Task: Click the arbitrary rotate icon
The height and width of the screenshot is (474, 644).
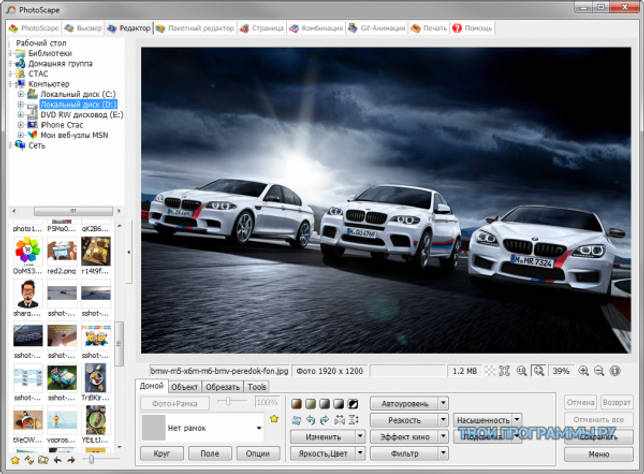Action: pos(296,420)
